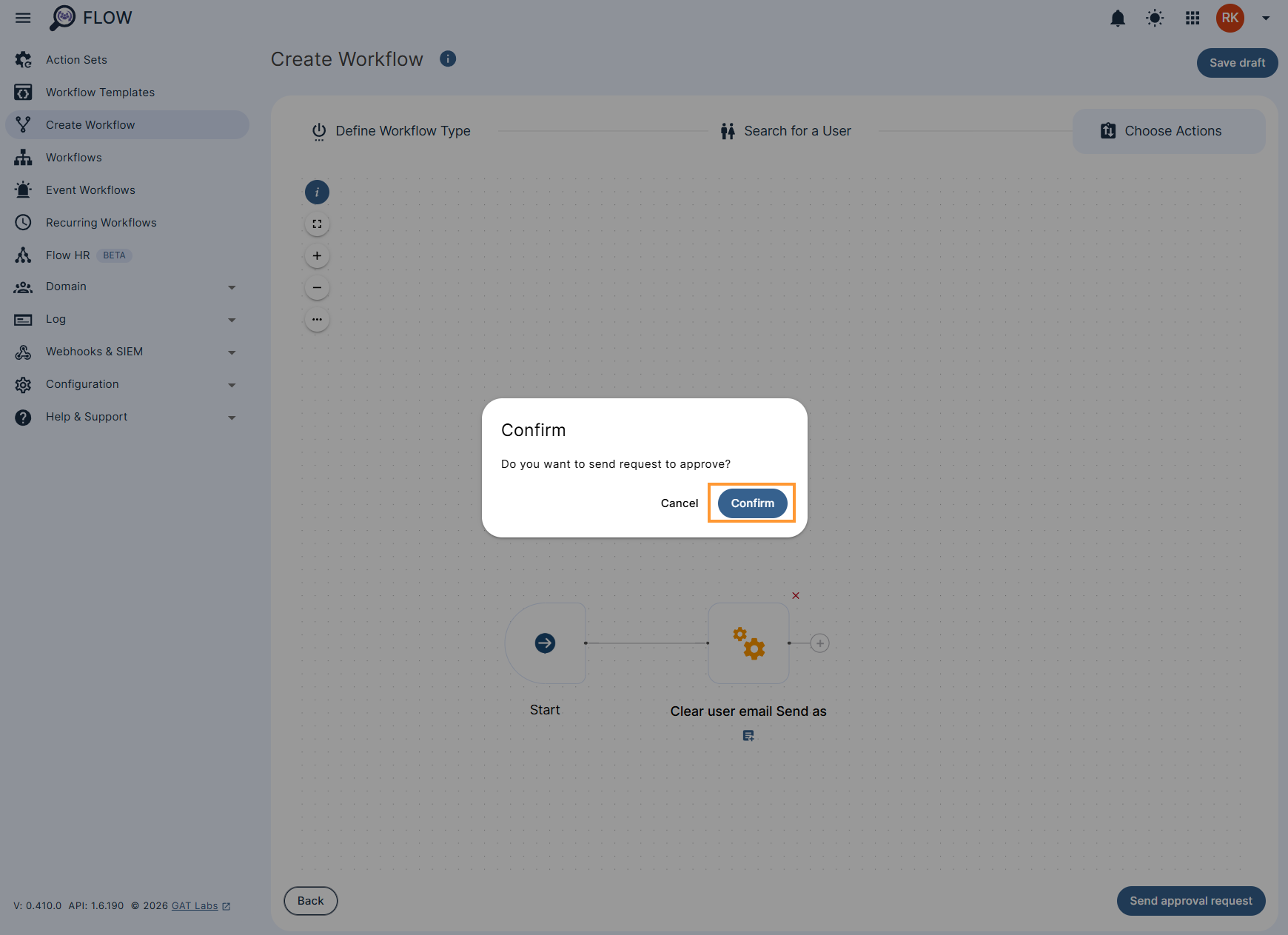This screenshot has height=935, width=1288.
Task: Click Confirm to send the approval request
Action: click(751, 503)
